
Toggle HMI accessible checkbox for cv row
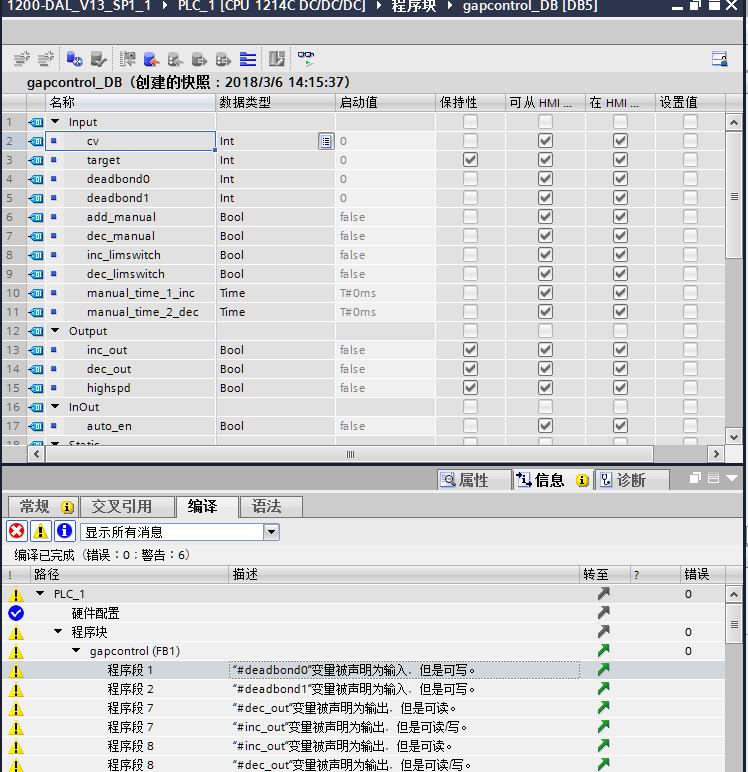coord(545,141)
